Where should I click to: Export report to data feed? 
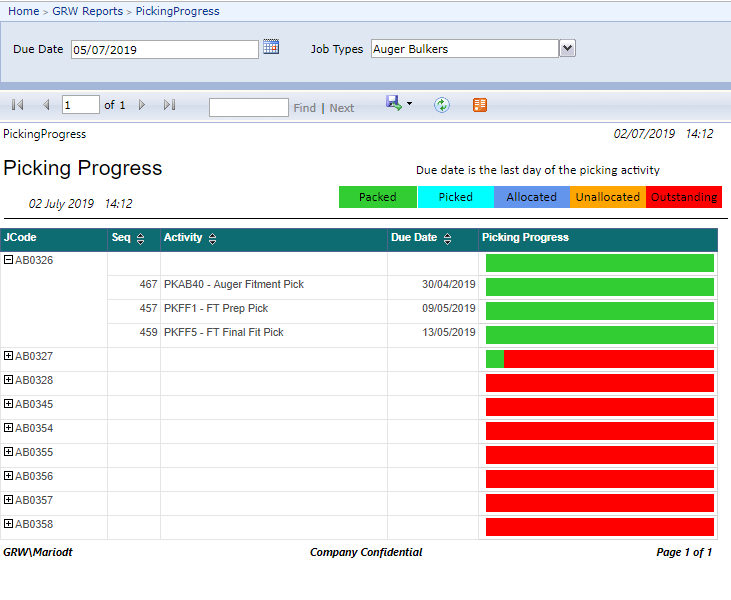tap(480, 105)
